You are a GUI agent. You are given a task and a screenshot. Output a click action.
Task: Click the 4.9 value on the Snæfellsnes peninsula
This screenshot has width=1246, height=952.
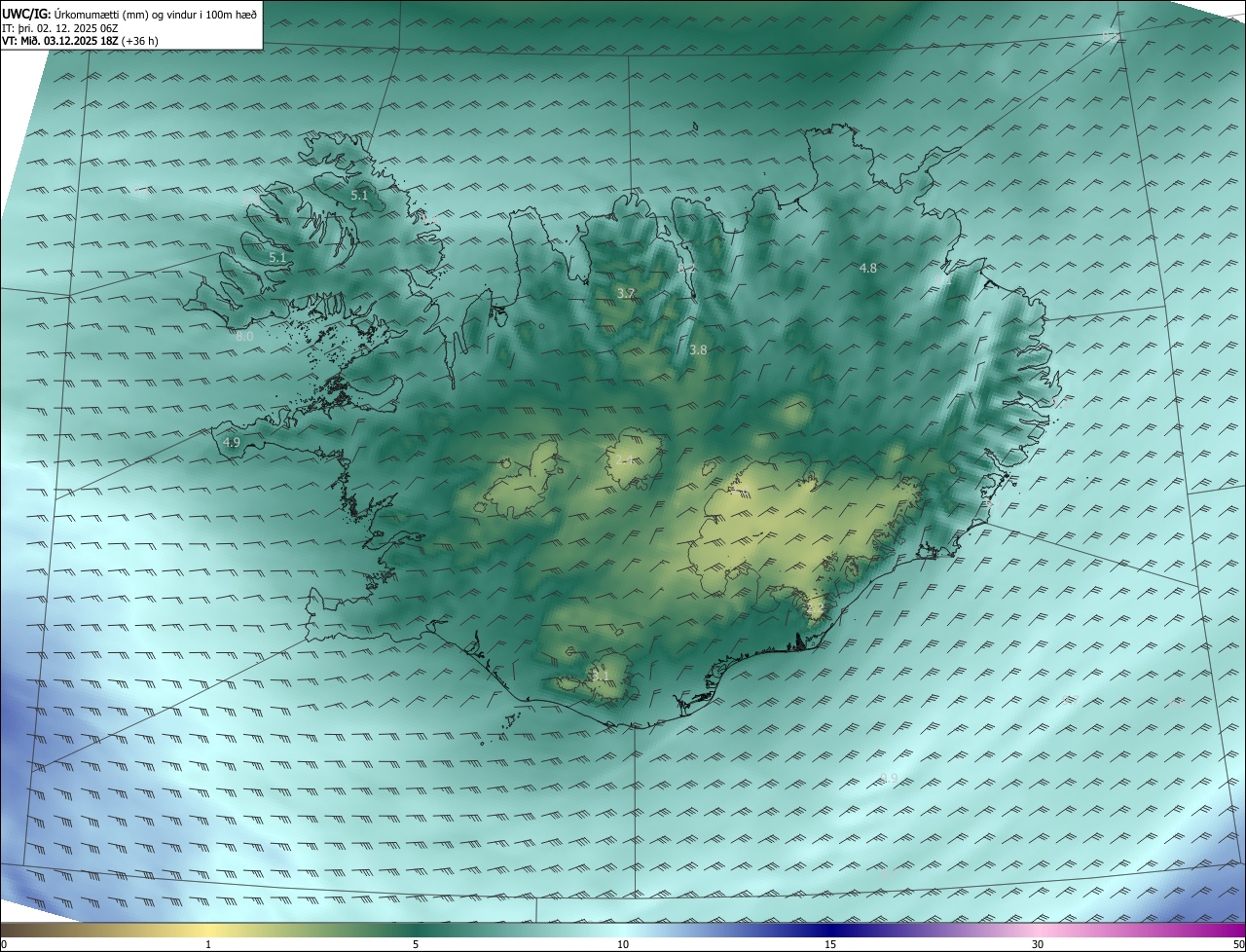coord(232,442)
